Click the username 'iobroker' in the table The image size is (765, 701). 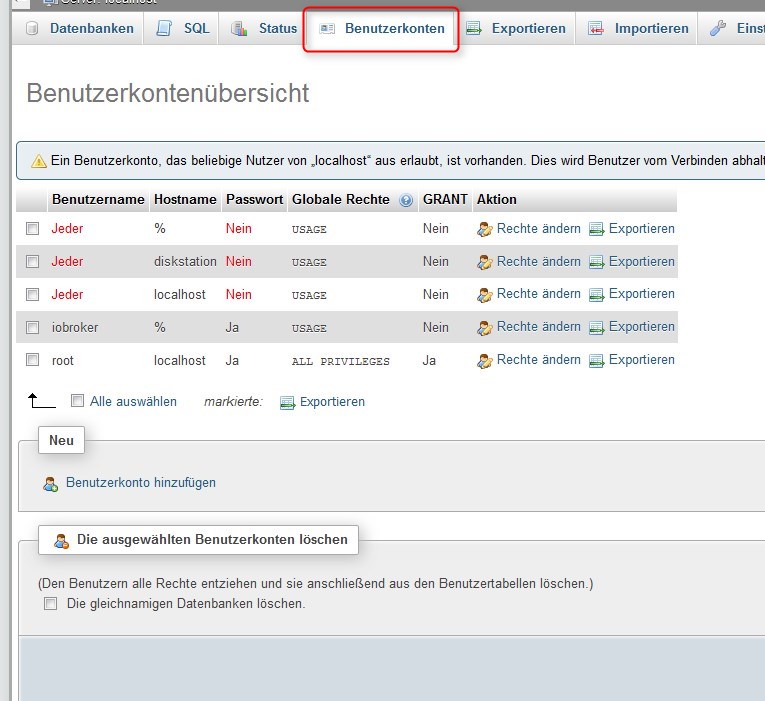pyautogui.click(x=75, y=327)
